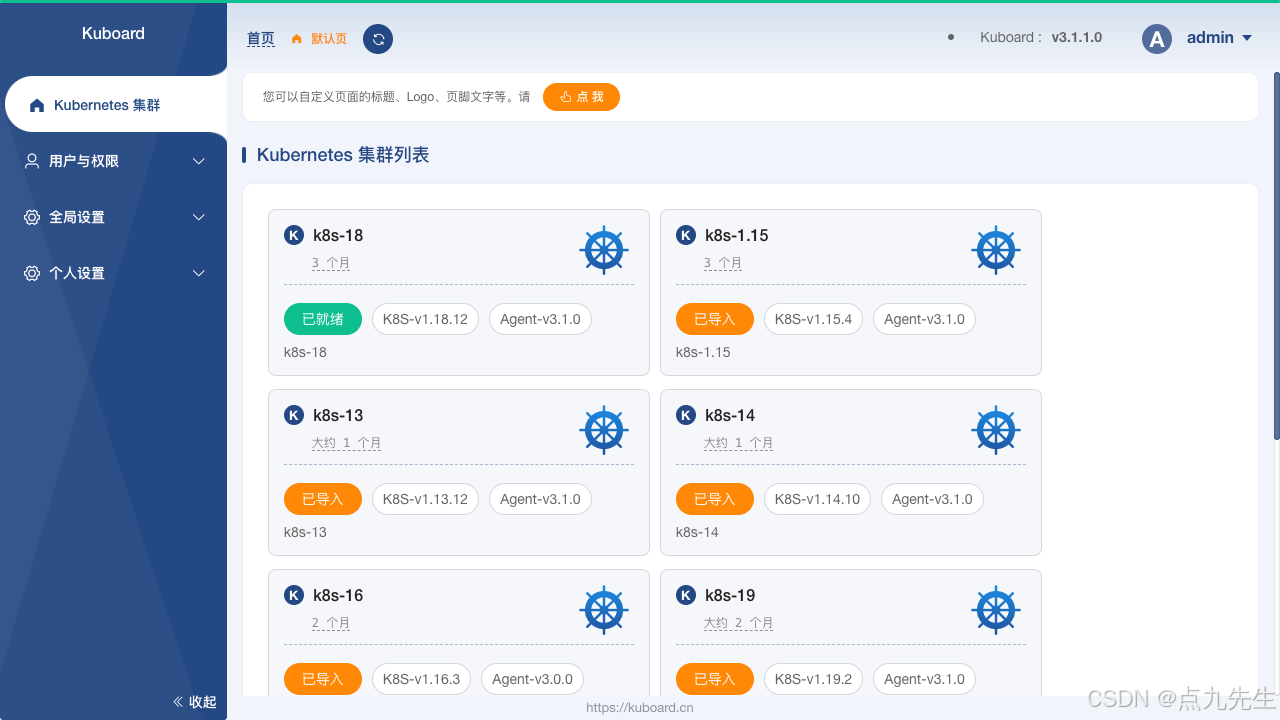
Task: Open the k8s-16 cluster title
Action: pos(338,595)
